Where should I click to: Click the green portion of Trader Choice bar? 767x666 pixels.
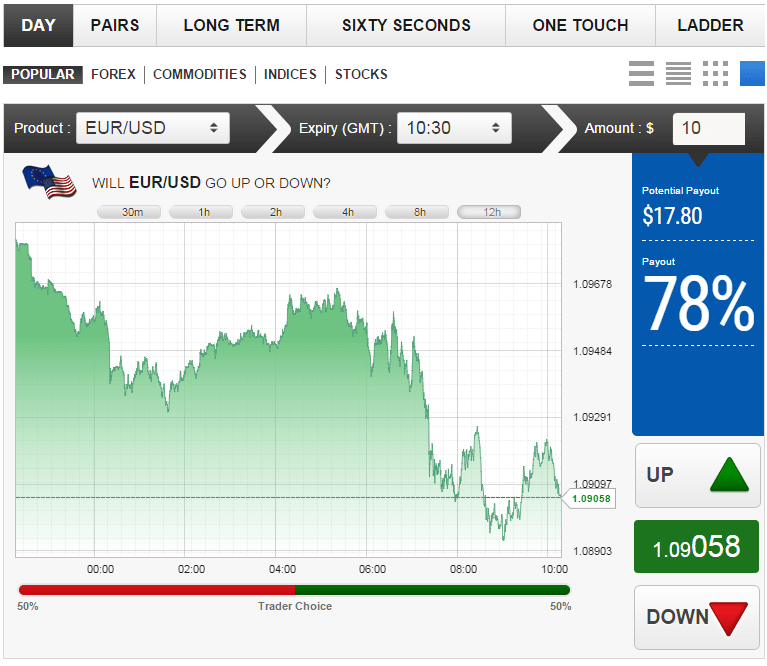(x=432, y=590)
